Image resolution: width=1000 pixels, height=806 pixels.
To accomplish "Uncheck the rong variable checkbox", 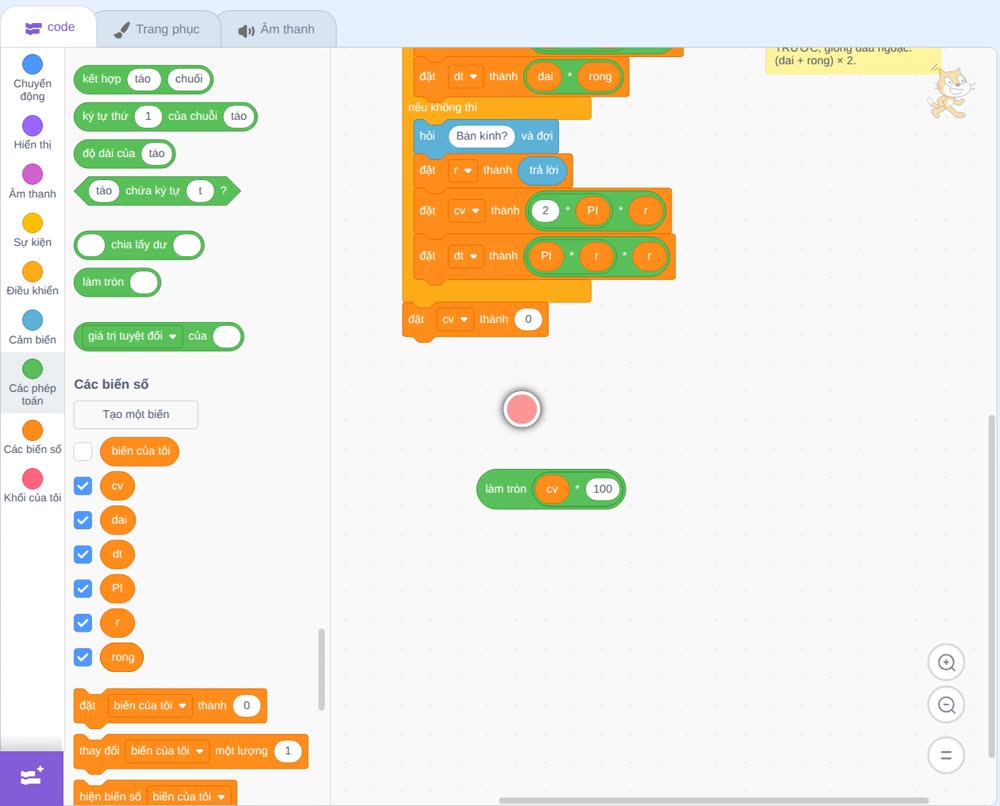I will tap(83, 657).
